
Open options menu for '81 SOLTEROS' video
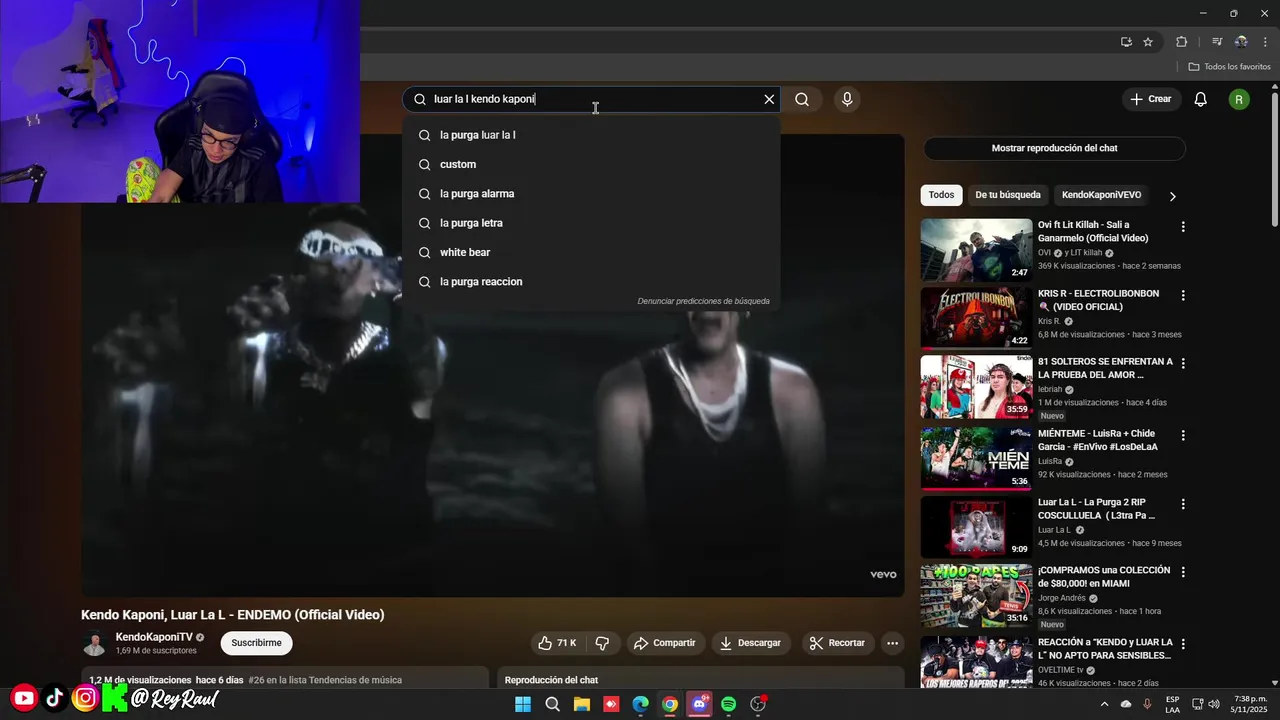(x=1183, y=364)
